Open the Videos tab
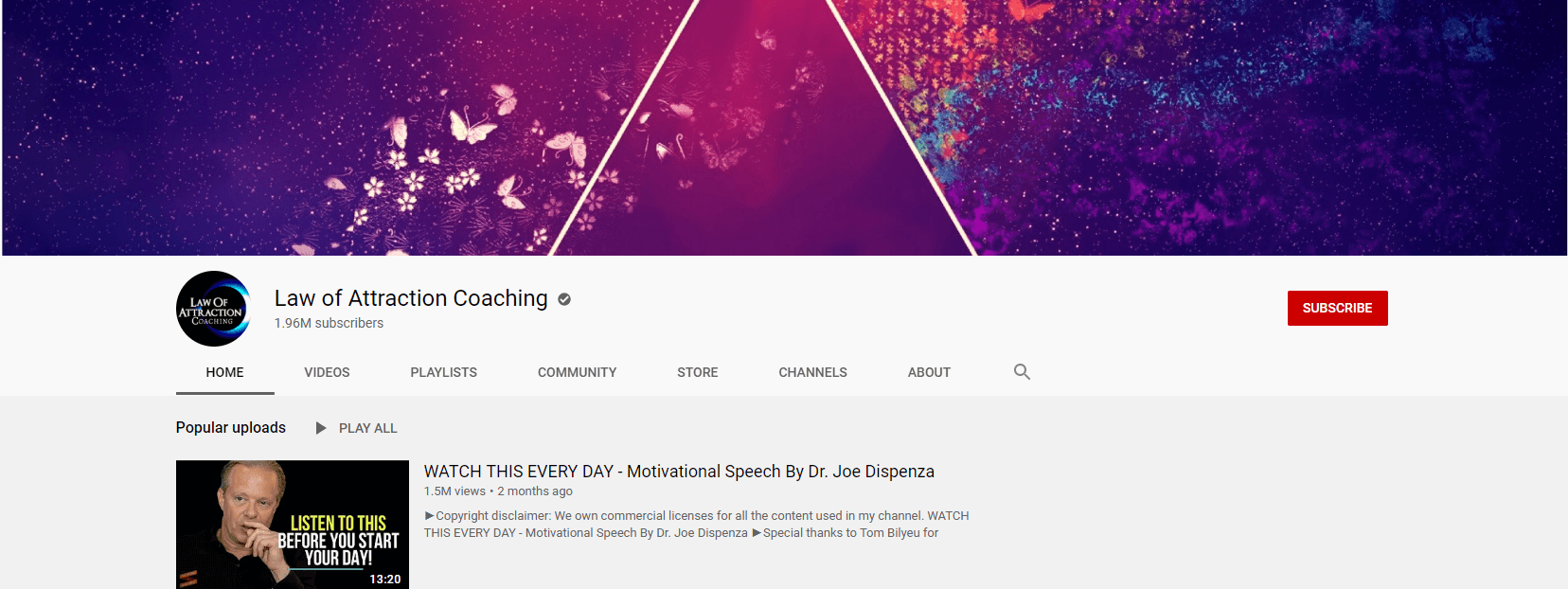 click(x=327, y=372)
